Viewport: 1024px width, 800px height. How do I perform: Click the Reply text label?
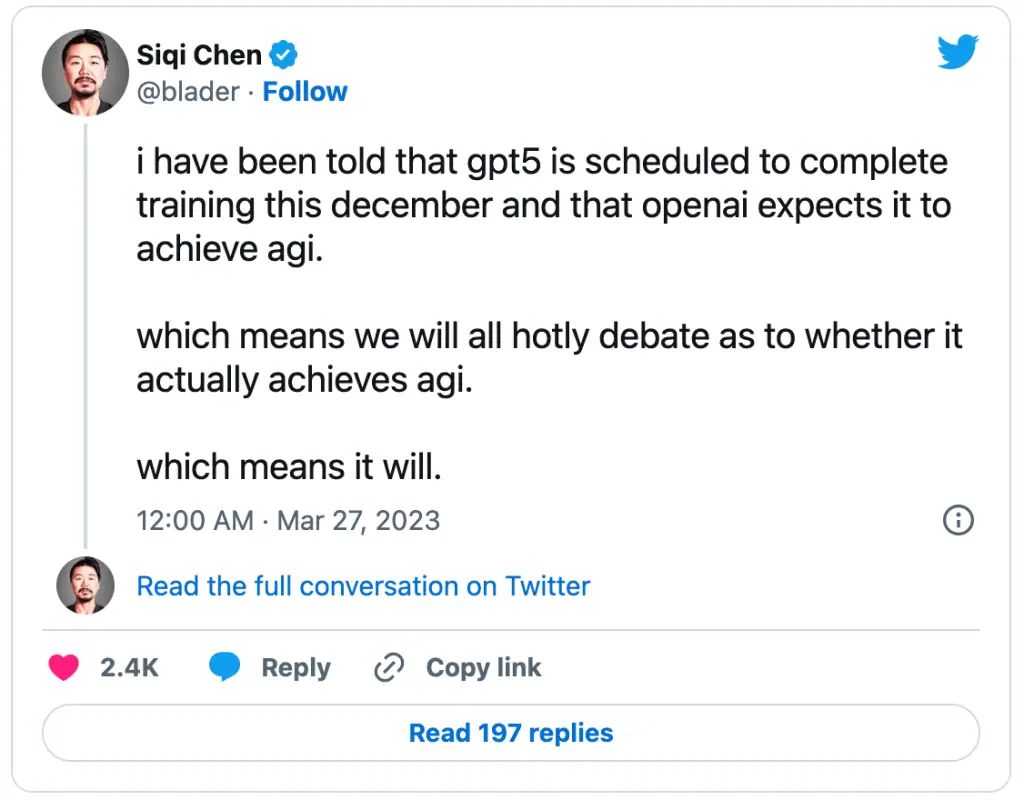tap(296, 668)
